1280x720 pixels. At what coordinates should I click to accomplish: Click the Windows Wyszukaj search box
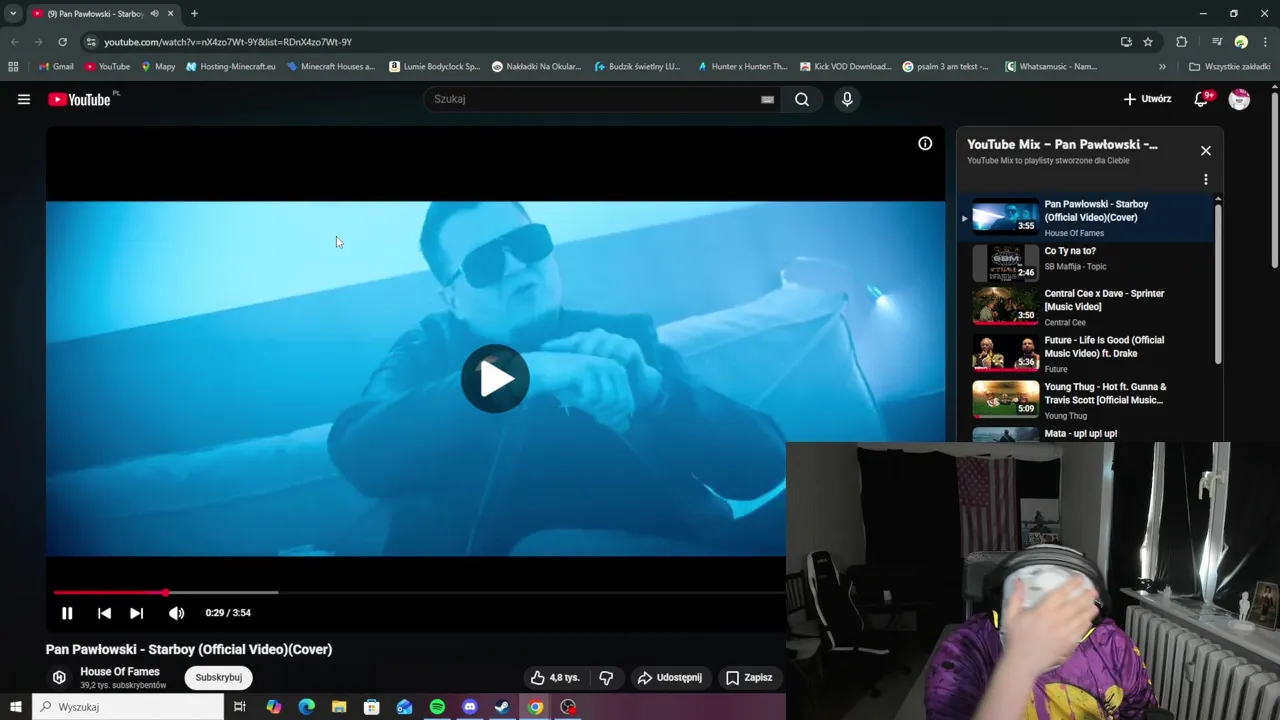pyautogui.click(x=128, y=707)
